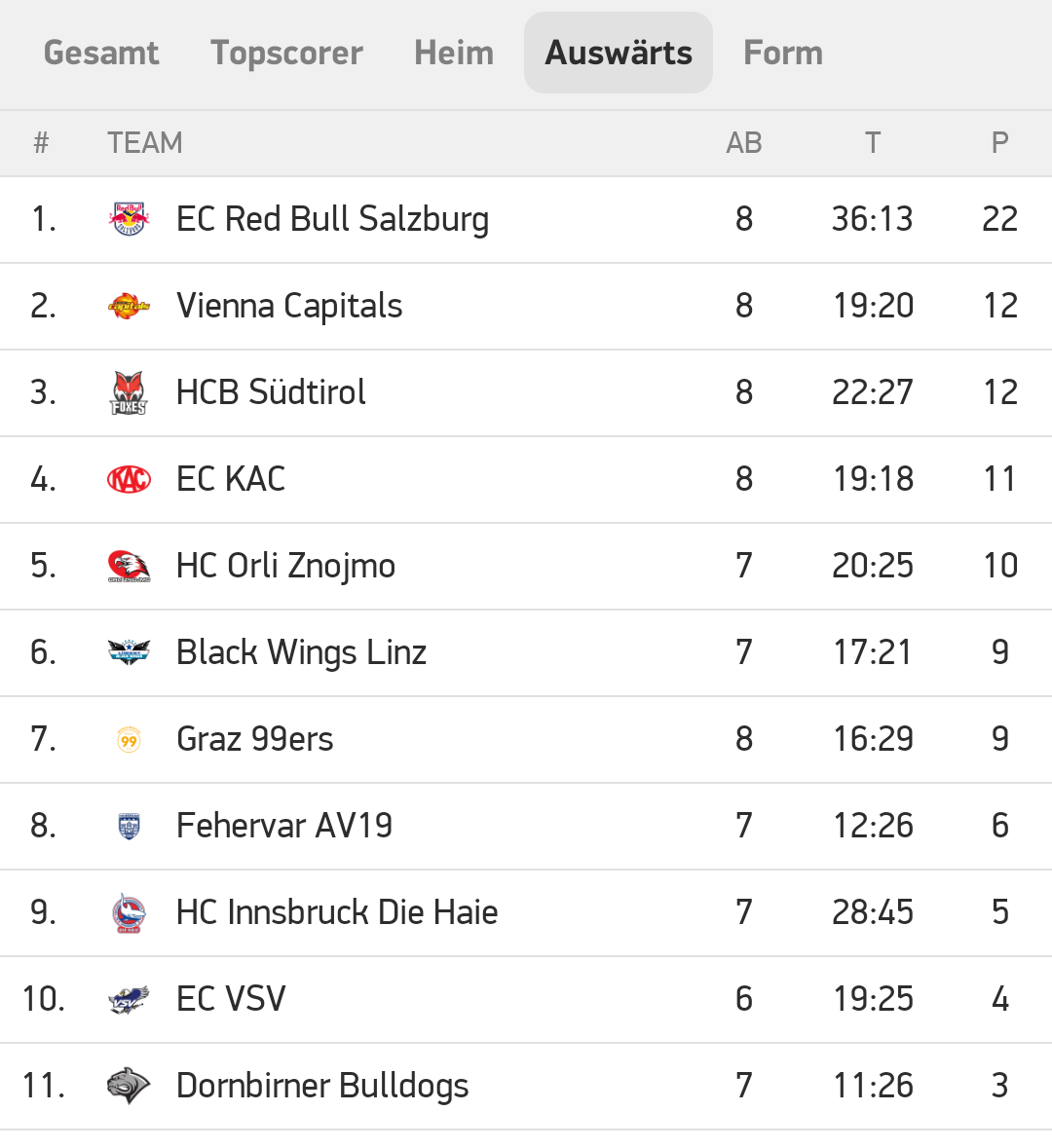
Task: Switch to the Gesamt tab
Action: [101, 53]
